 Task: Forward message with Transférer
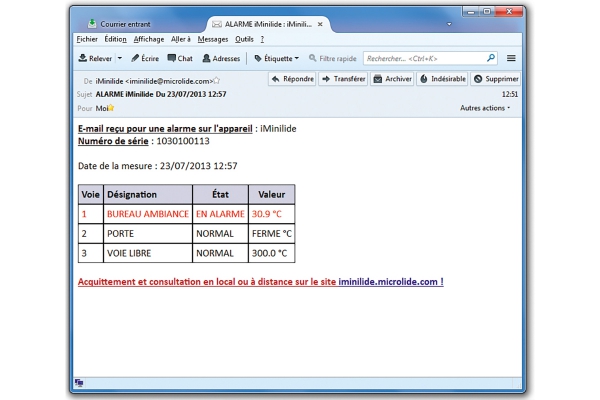(x=343, y=79)
